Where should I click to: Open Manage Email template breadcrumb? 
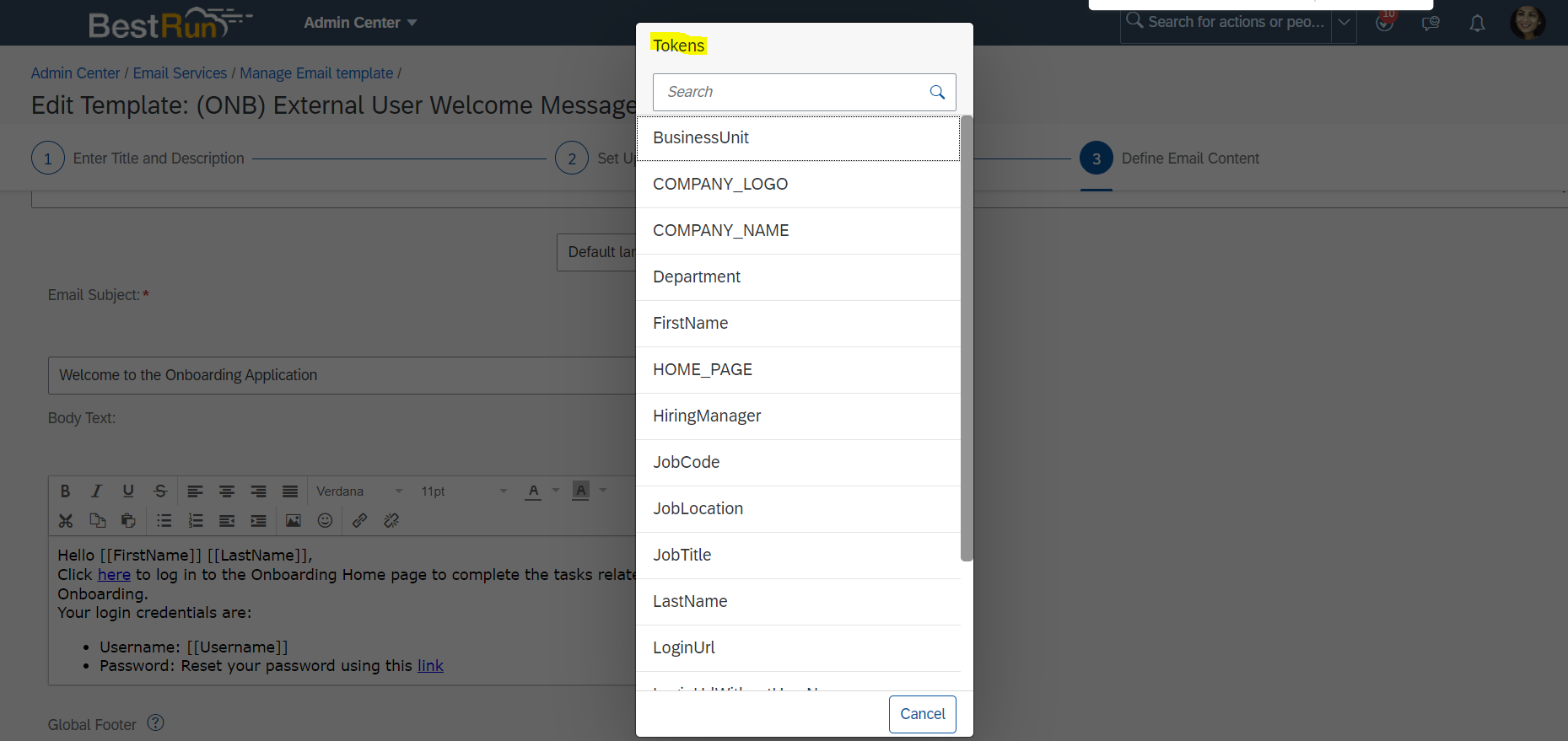tap(316, 73)
